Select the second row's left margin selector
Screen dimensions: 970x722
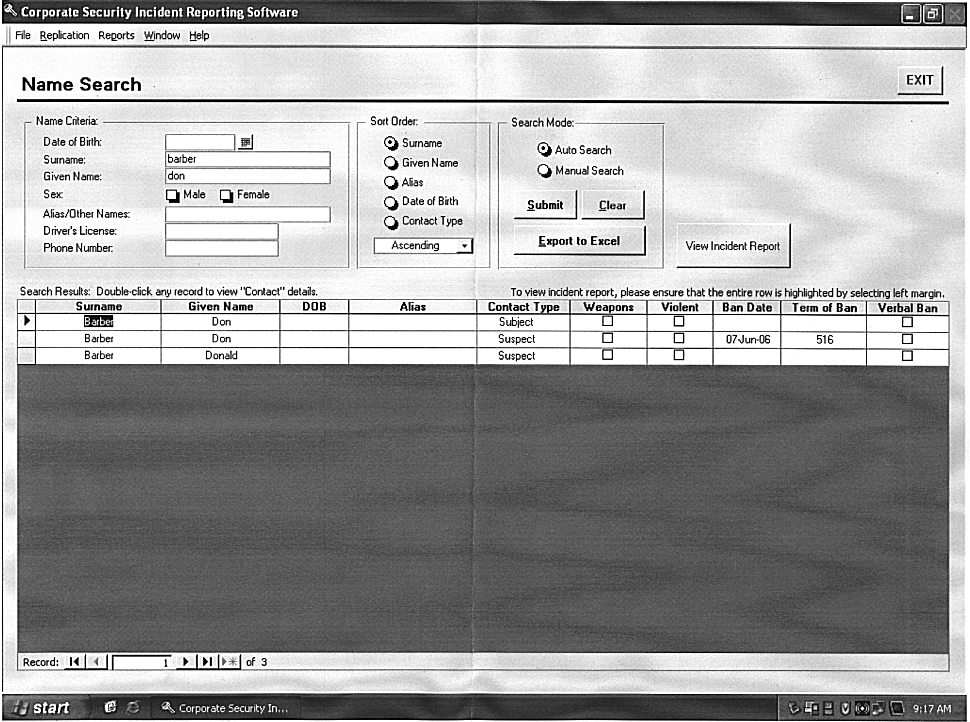pyautogui.click(x=27, y=338)
